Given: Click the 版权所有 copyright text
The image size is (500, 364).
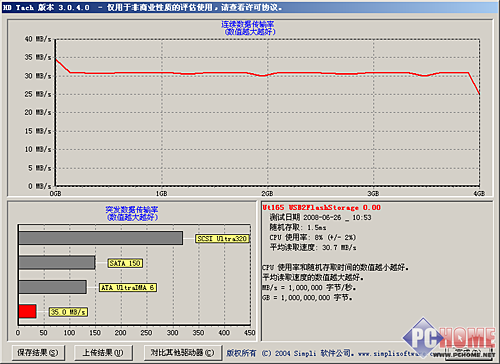Looking at the screenshot, I should pyautogui.click(x=241, y=353).
